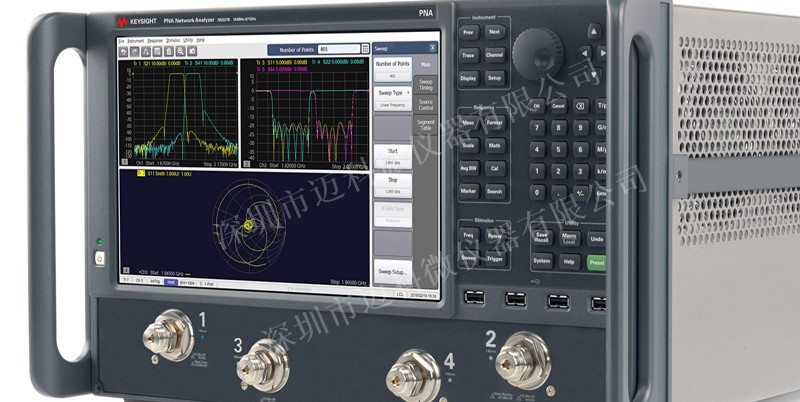Close the Sweep softkey panel

433,48
